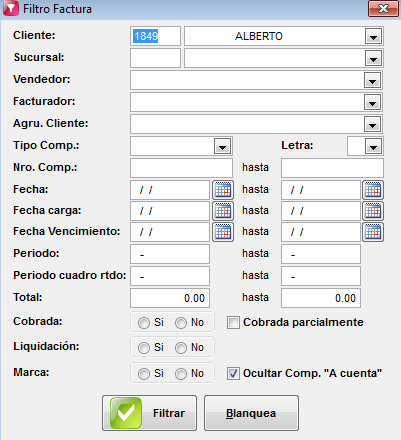Open the Vendedor dropdown list
Screen dimensions: 401x440
372,80
